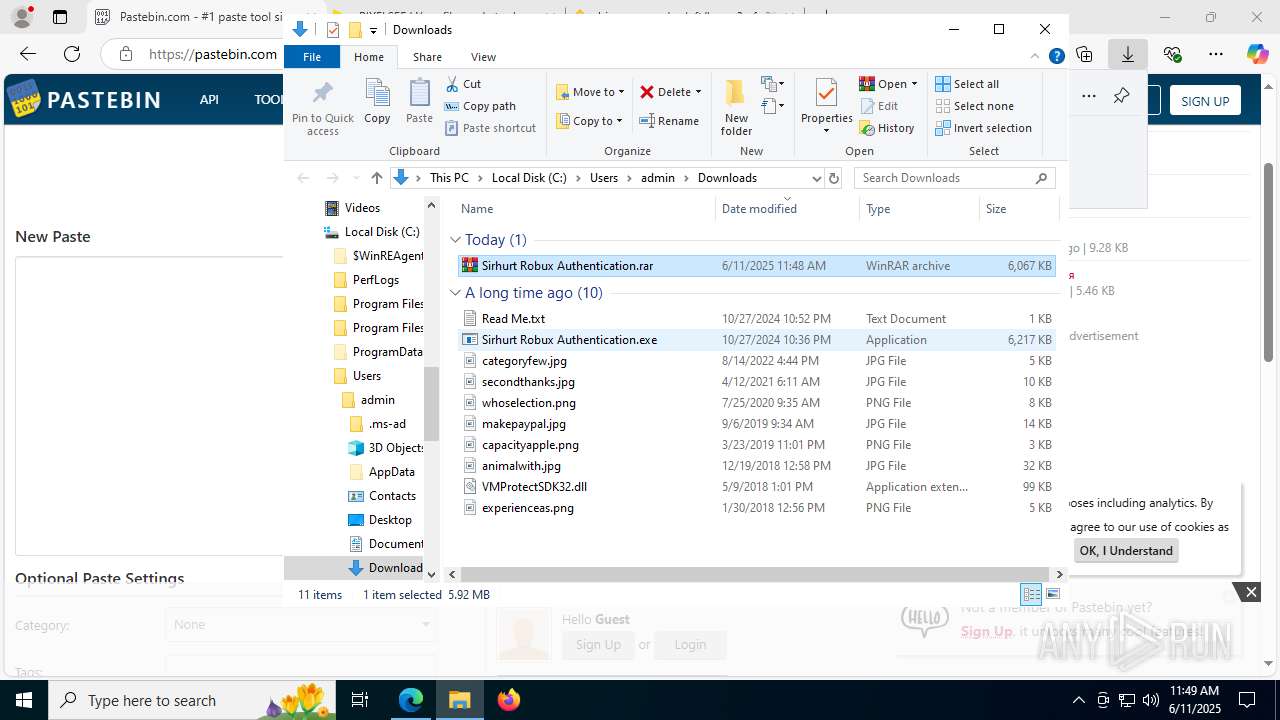This screenshot has width=1280, height=720.
Task: Open Windows Start menu
Action: point(24,700)
